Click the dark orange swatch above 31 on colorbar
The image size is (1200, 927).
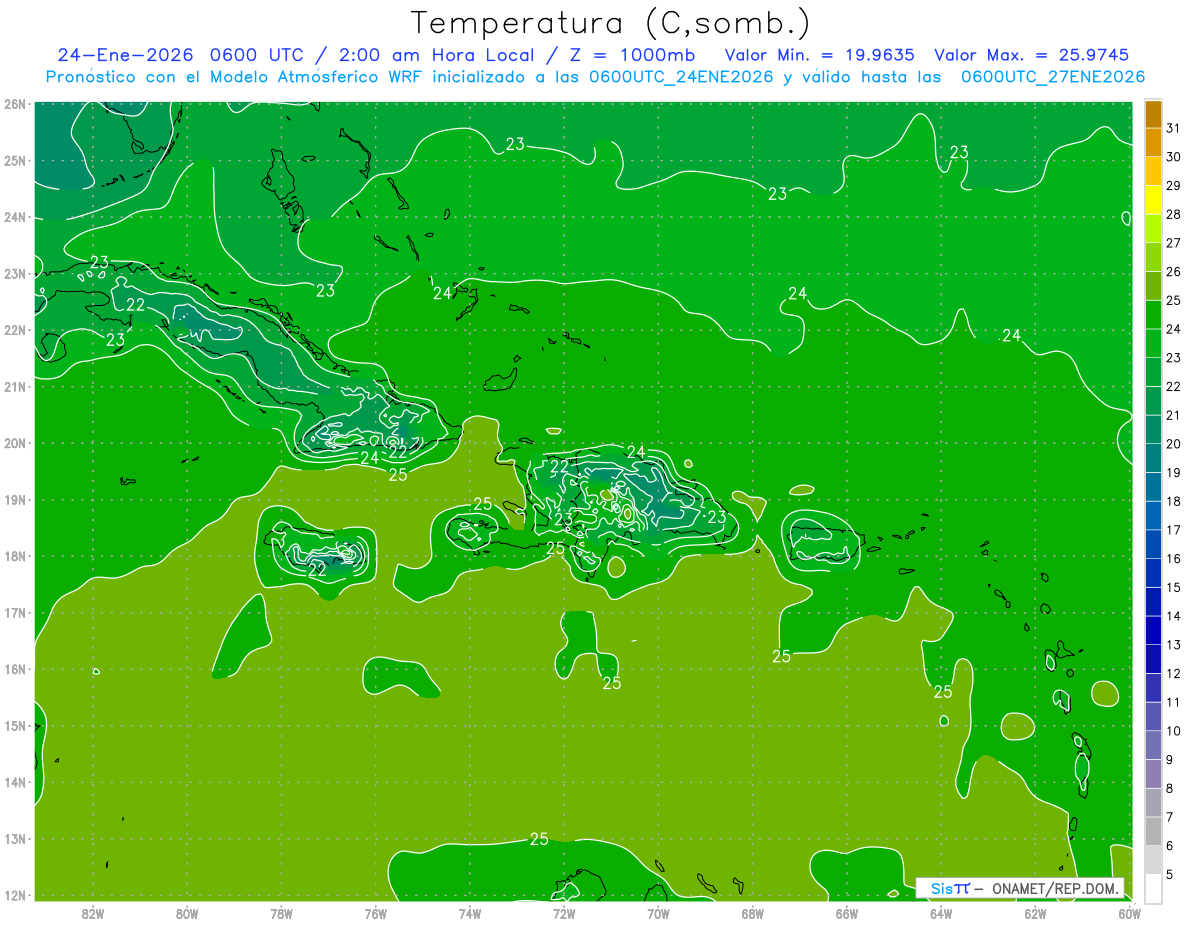pyautogui.click(x=1153, y=114)
